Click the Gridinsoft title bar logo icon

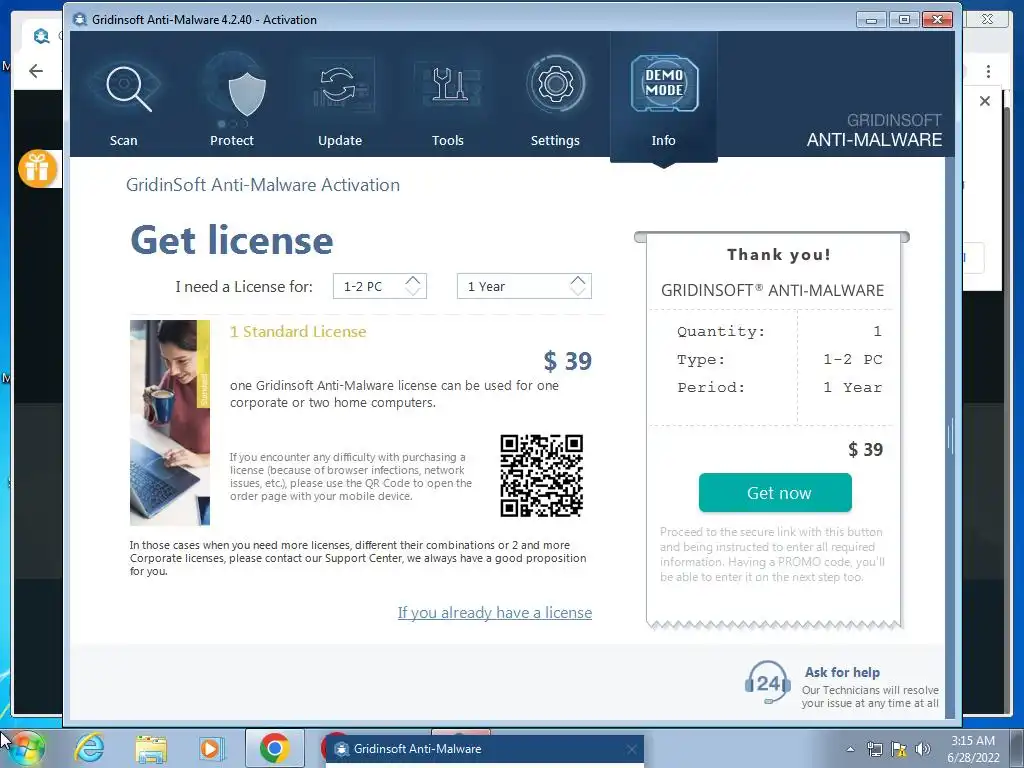point(80,20)
